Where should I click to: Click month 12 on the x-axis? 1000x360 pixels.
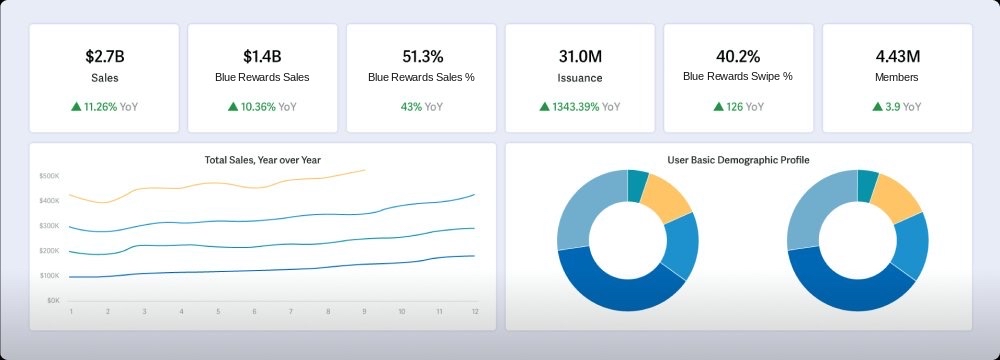(474, 311)
